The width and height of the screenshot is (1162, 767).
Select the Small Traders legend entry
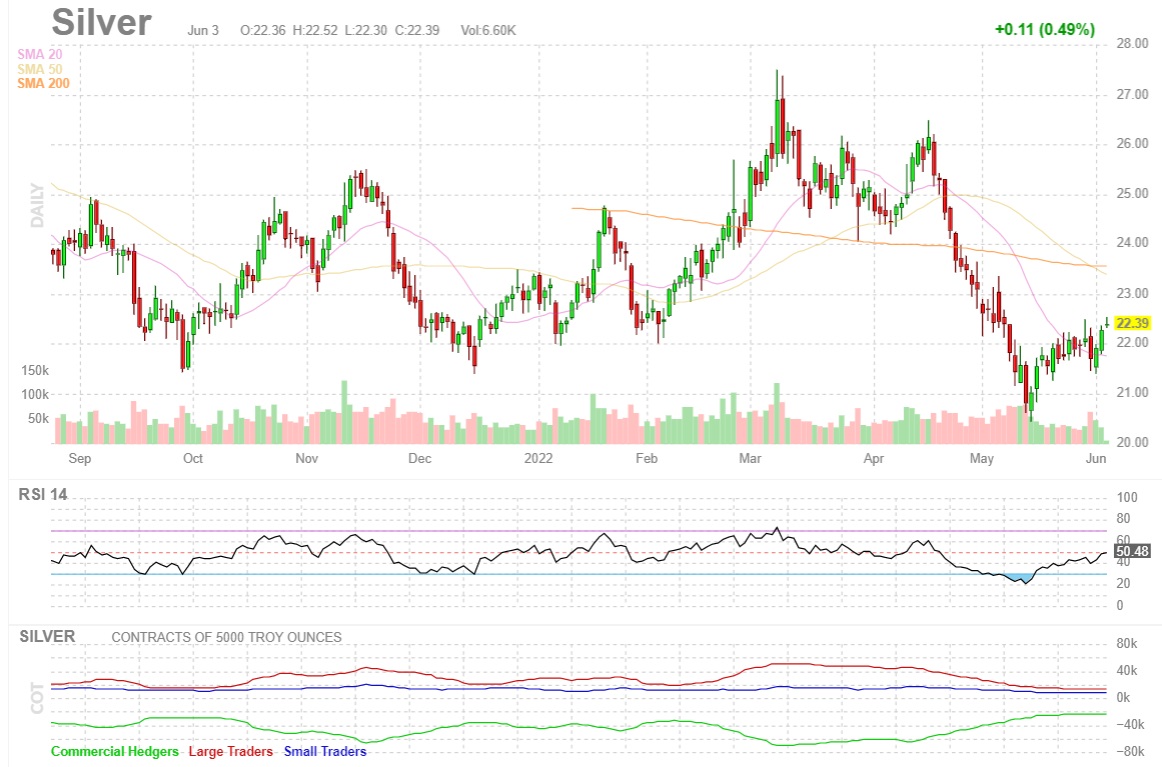tap(325, 751)
